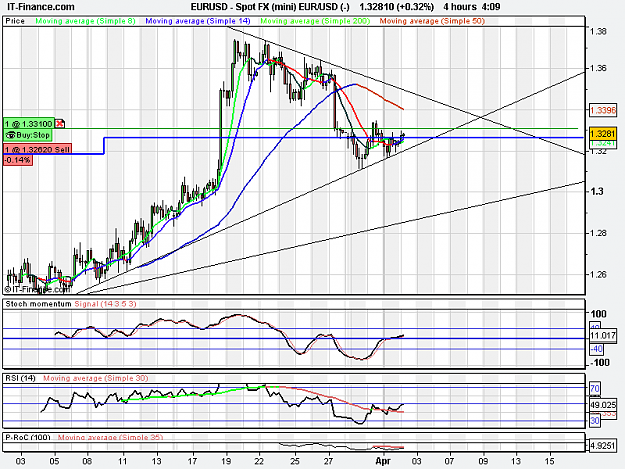Viewport: 625px width, 469px height.
Task: Open the Moving average (Simple 8) indicator label
Action: pos(86,21)
